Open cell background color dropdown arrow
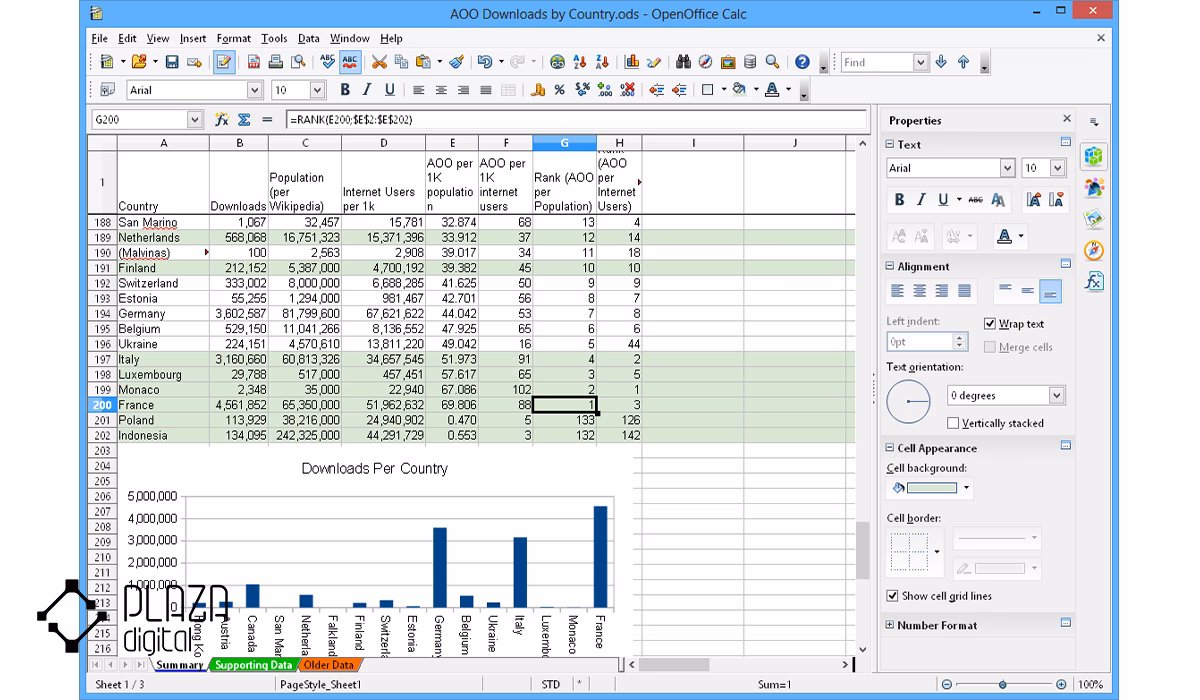 (x=966, y=488)
